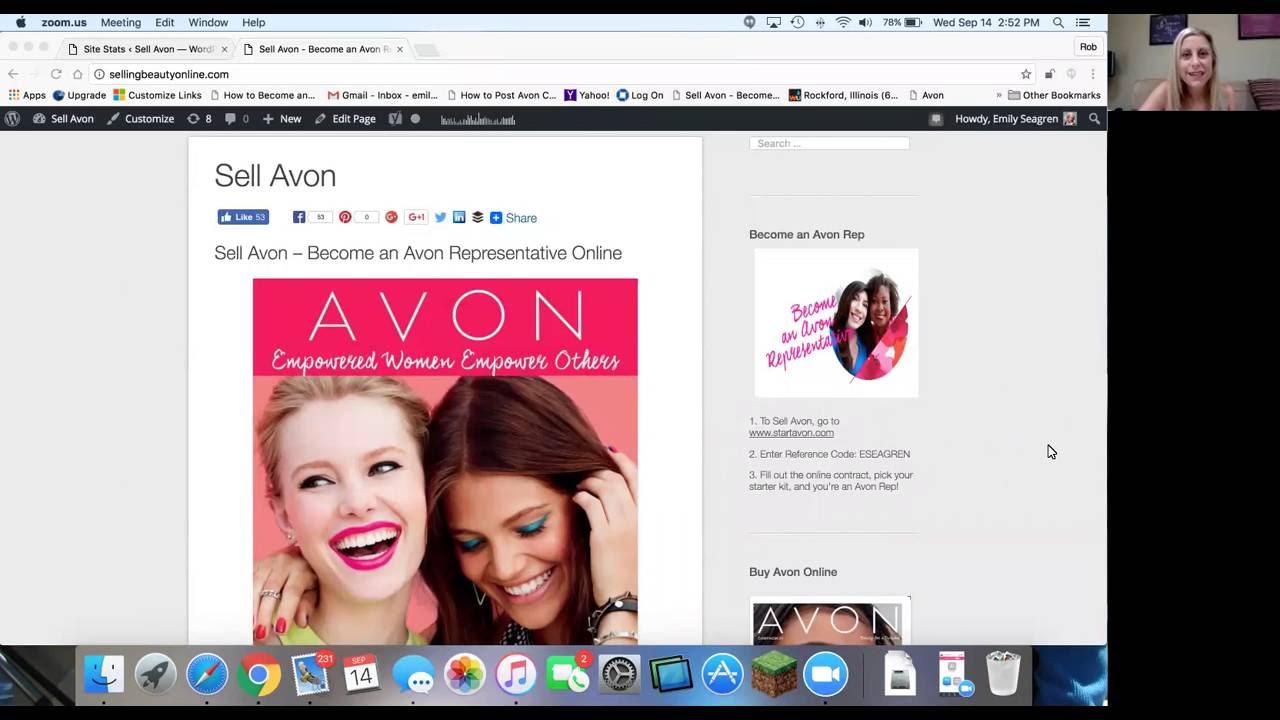Image resolution: width=1280 pixels, height=720 pixels.
Task: Click the Buffer stack icon
Action: coord(477,217)
